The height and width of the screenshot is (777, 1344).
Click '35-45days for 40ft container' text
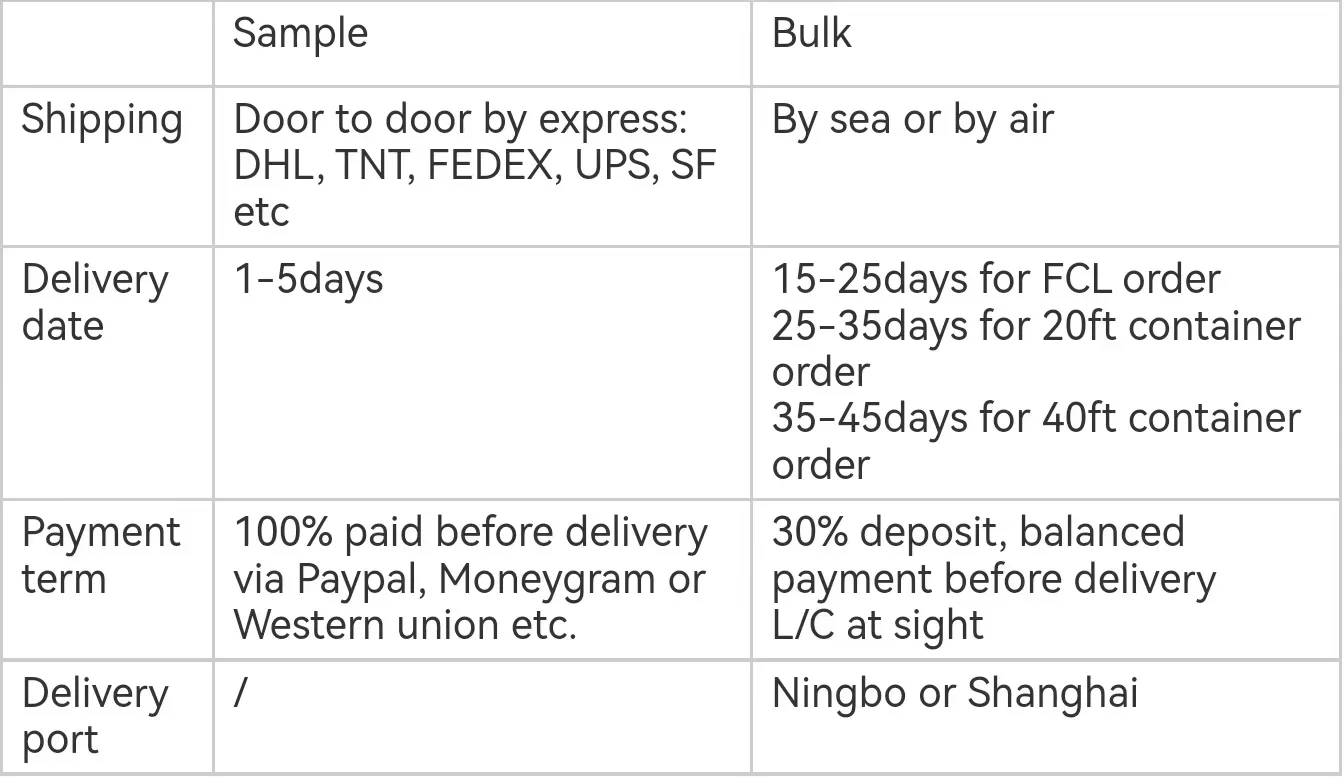coord(1036,418)
